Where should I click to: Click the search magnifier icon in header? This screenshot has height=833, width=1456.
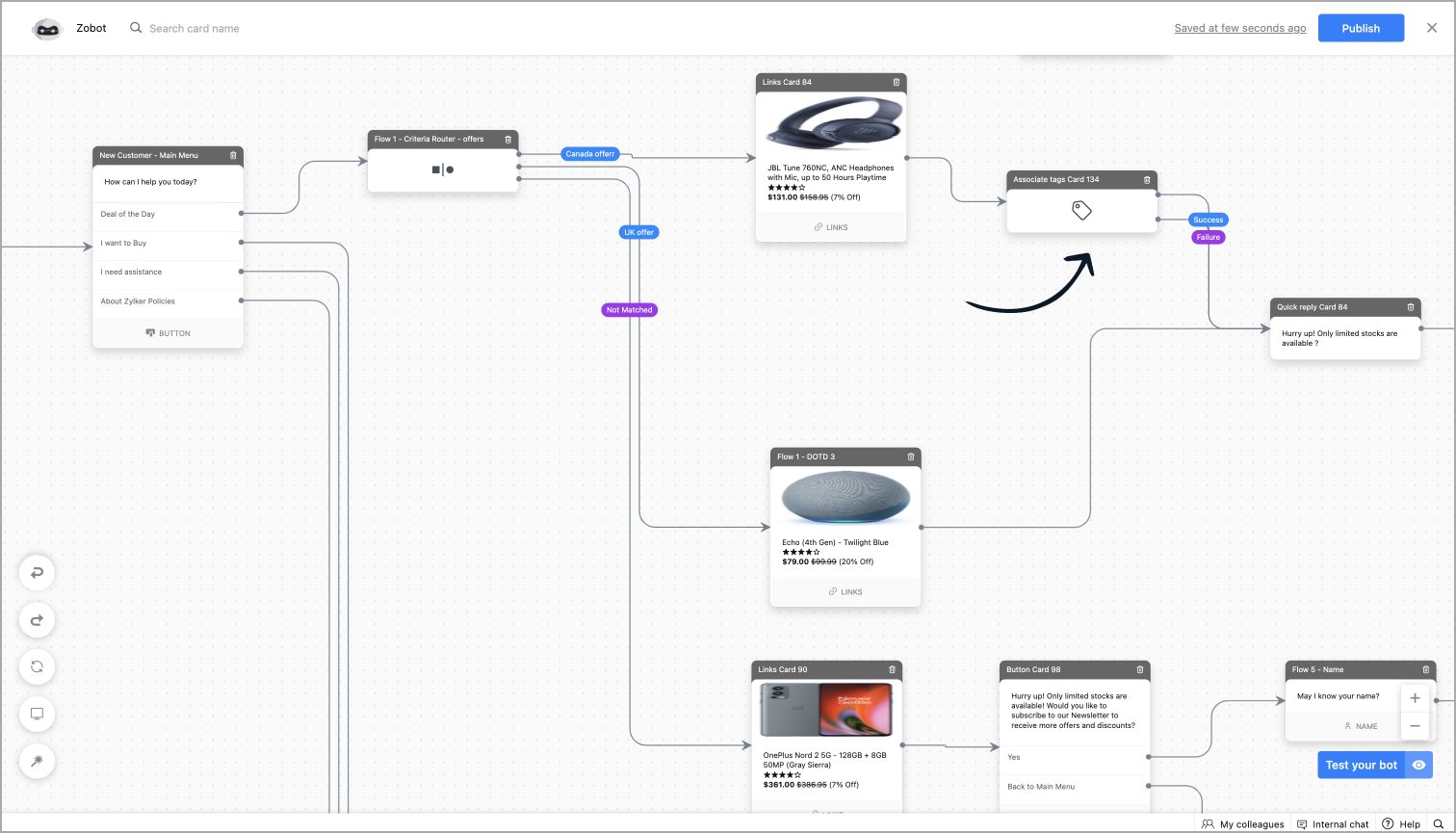pyautogui.click(x=136, y=28)
